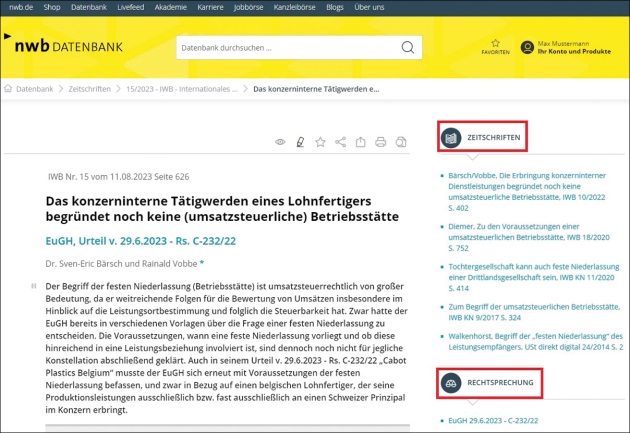Click the export upload icon
630x433 pixels.
pos(360,142)
